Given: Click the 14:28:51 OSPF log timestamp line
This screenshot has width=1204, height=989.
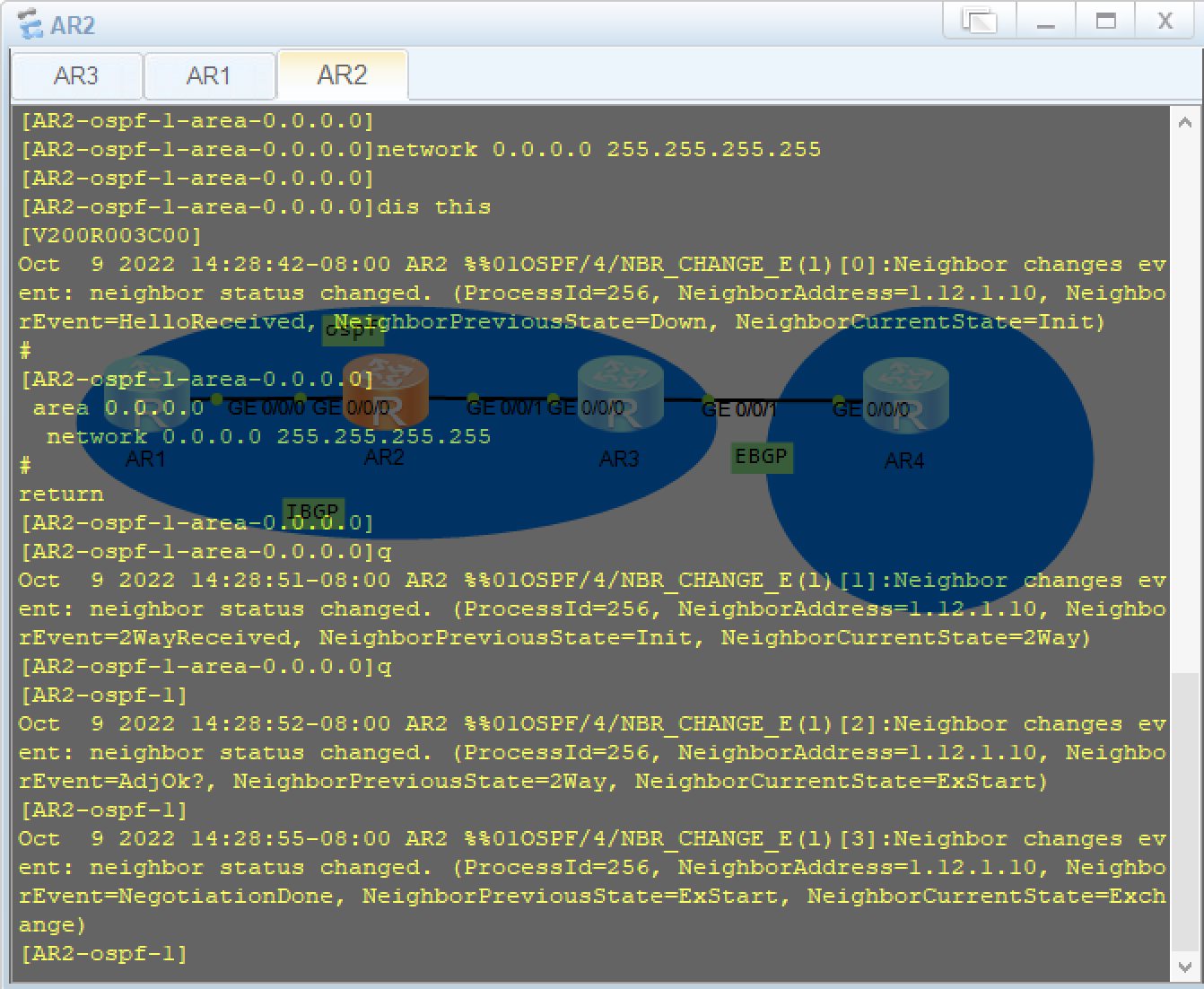Looking at the screenshot, I should [592, 580].
